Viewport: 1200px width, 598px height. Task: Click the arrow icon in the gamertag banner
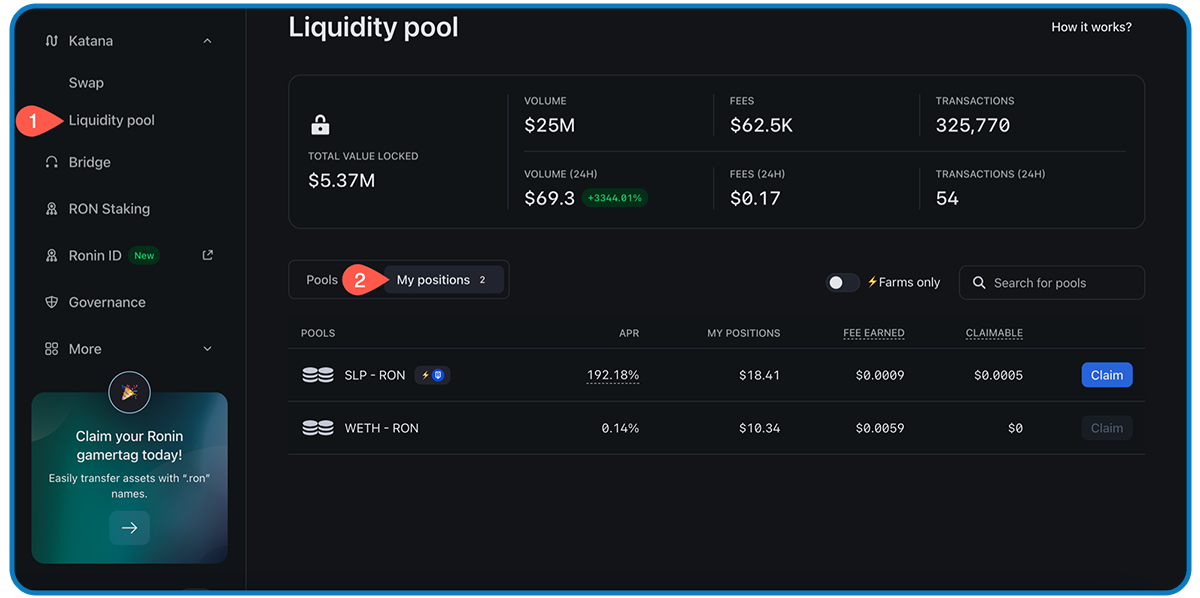(129, 527)
